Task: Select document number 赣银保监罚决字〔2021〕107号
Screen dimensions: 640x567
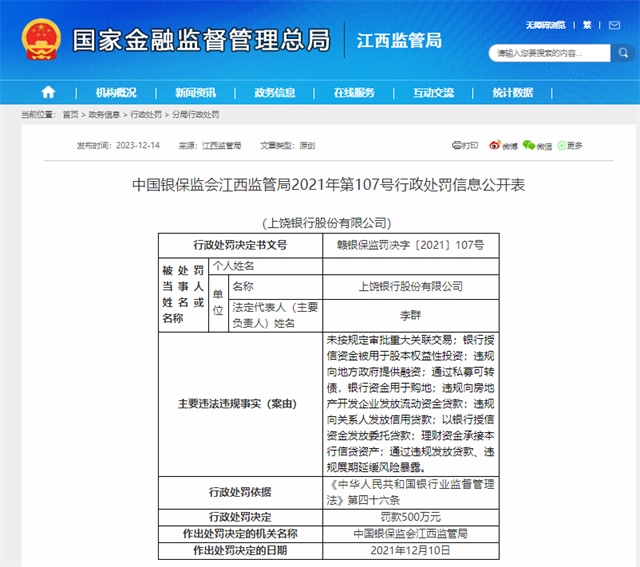Action: coord(411,245)
